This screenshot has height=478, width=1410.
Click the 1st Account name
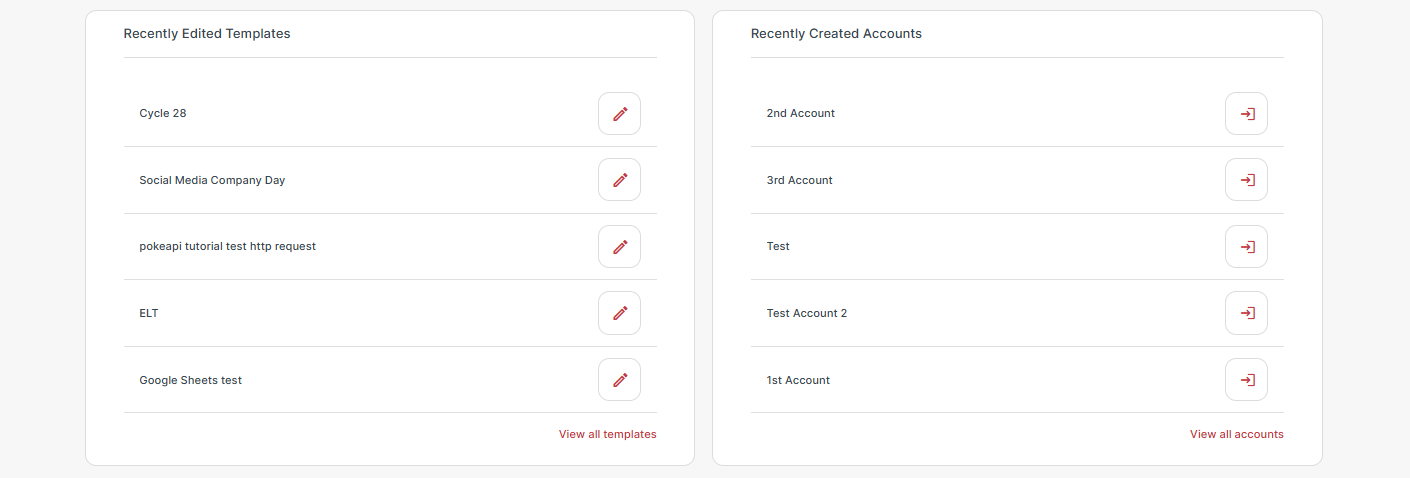pyautogui.click(x=798, y=380)
